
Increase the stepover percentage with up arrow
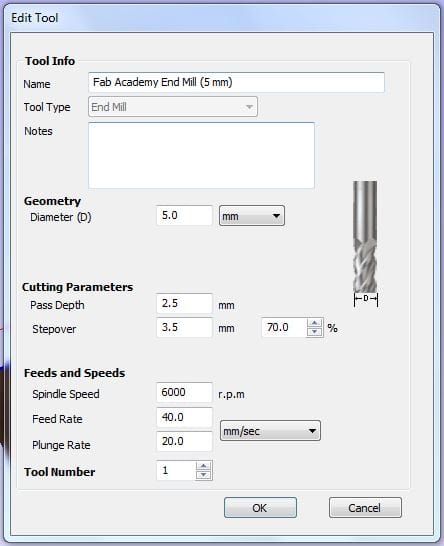pyautogui.click(x=314, y=323)
